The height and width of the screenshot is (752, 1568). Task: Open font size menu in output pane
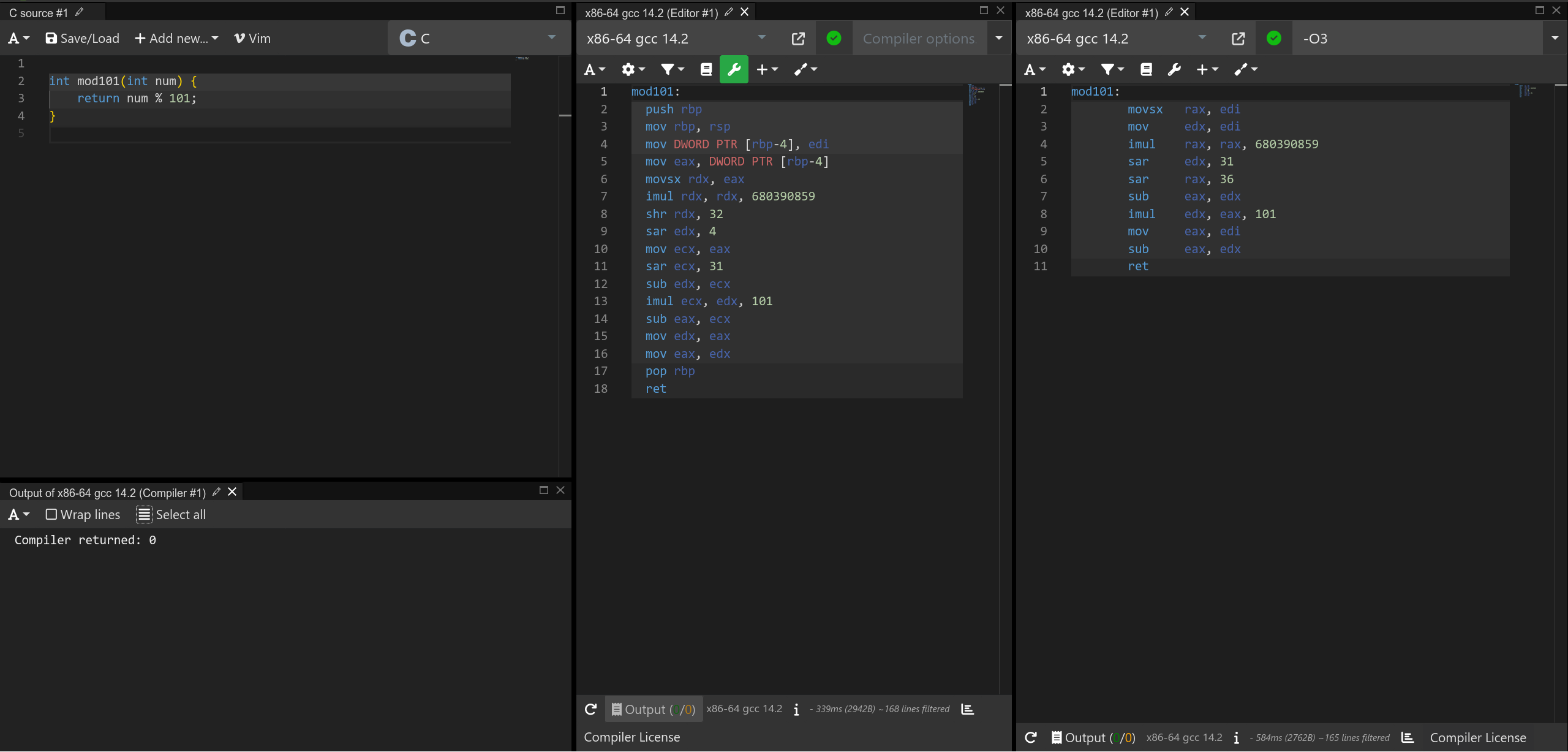point(18,515)
